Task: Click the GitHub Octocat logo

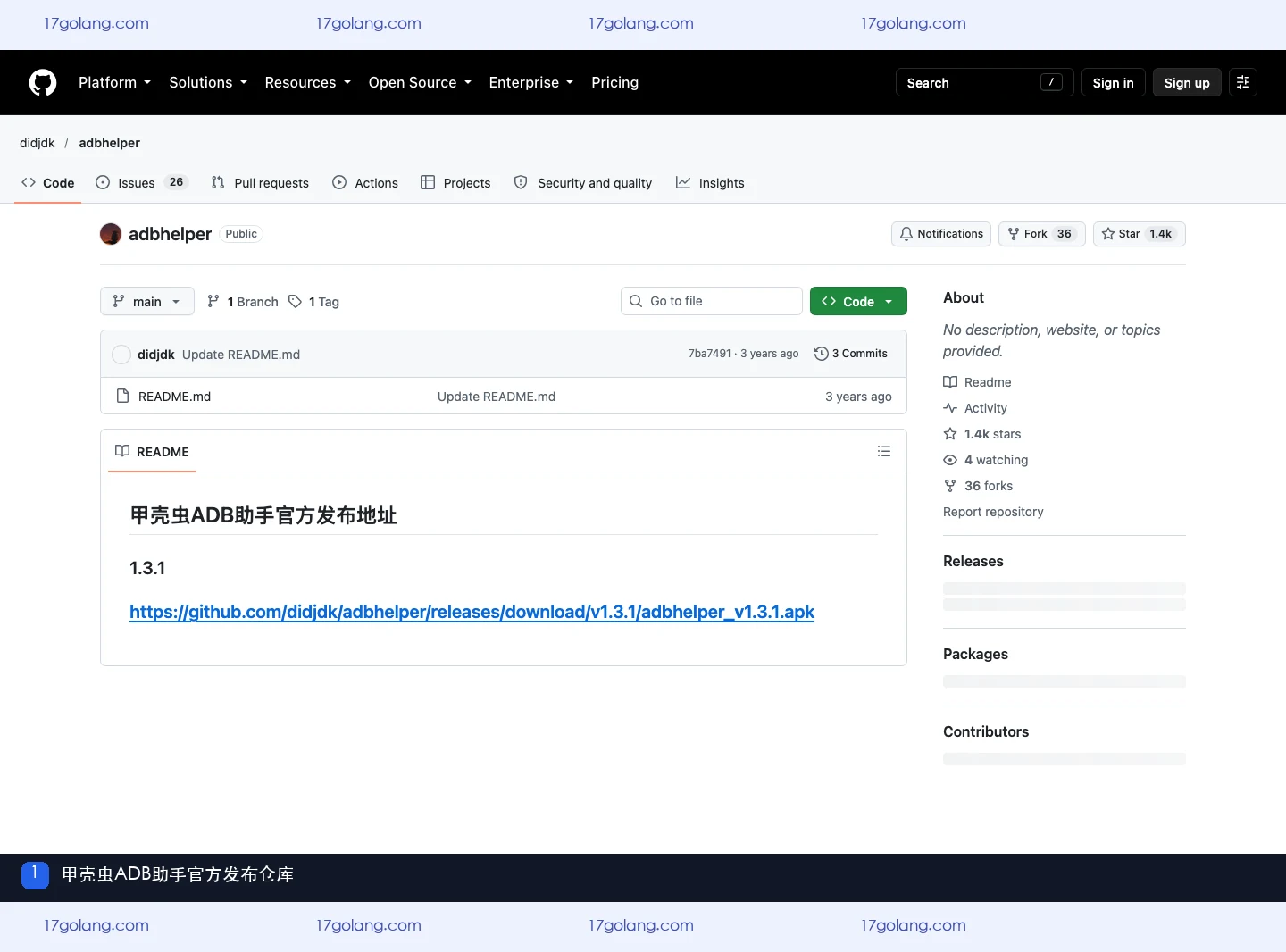Action: (x=43, y=82)
